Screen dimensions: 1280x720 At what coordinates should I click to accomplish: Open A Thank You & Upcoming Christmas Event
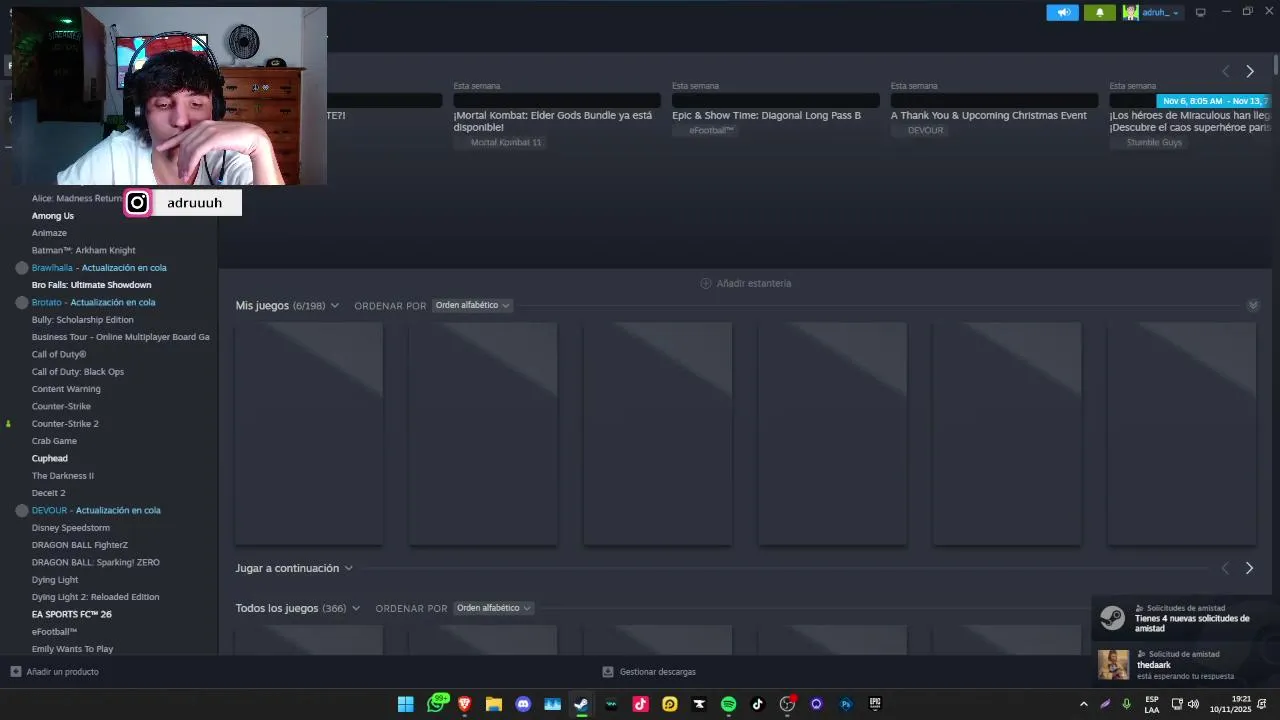[x=988, y=115]
